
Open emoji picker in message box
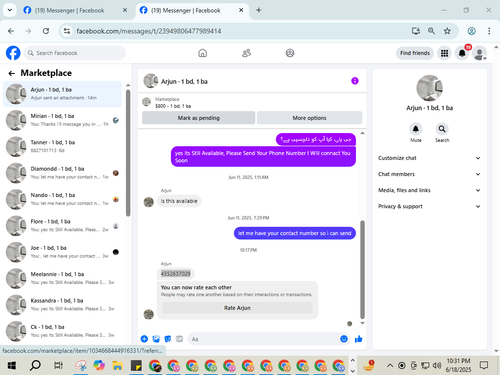pyautogui.click(x=344, y=339)
